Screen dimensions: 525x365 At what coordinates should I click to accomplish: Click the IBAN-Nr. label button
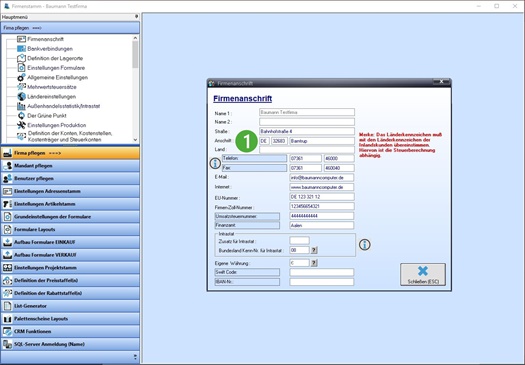247,282
